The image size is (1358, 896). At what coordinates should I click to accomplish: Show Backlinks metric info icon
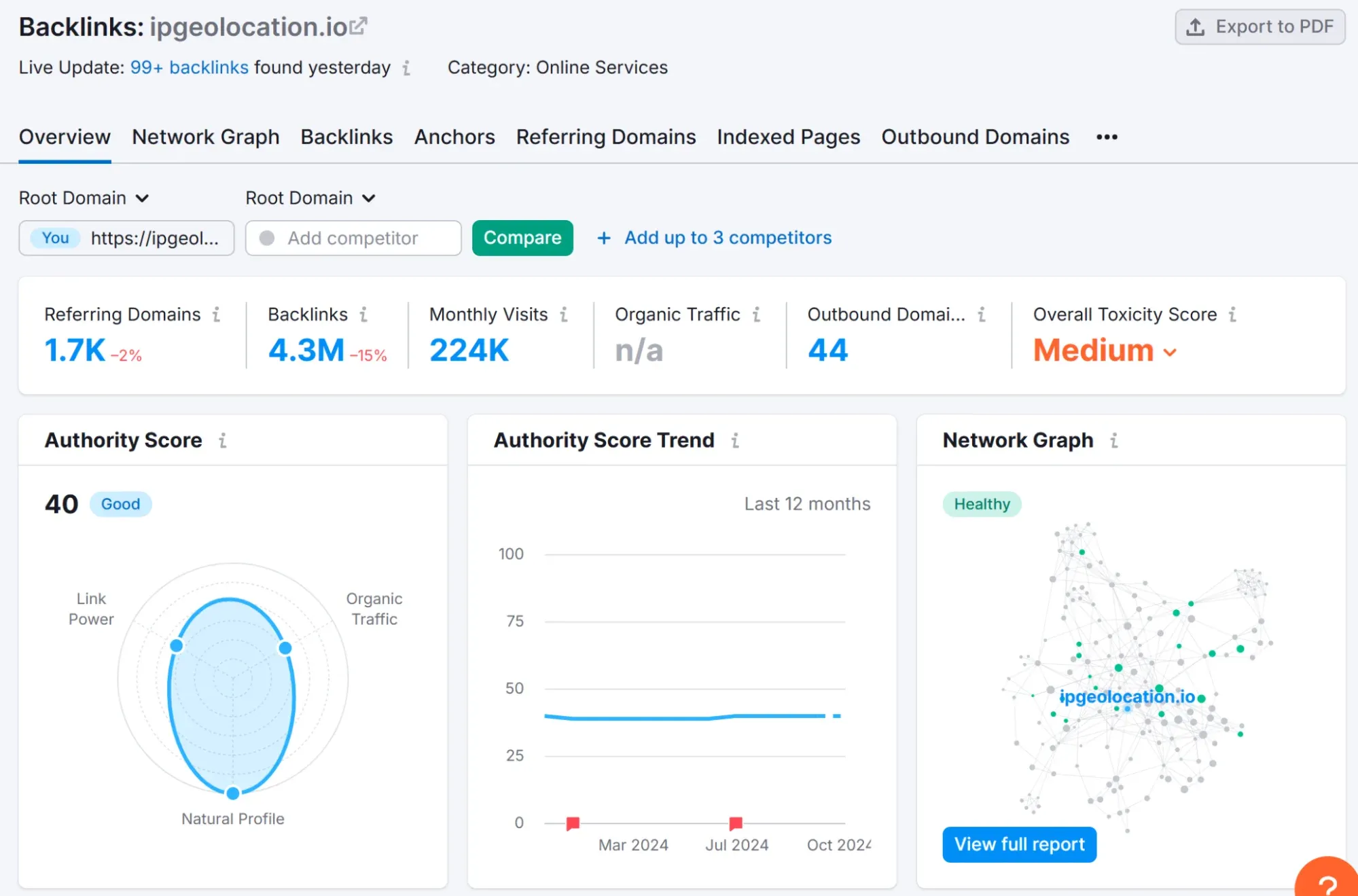tap(364, 315)
